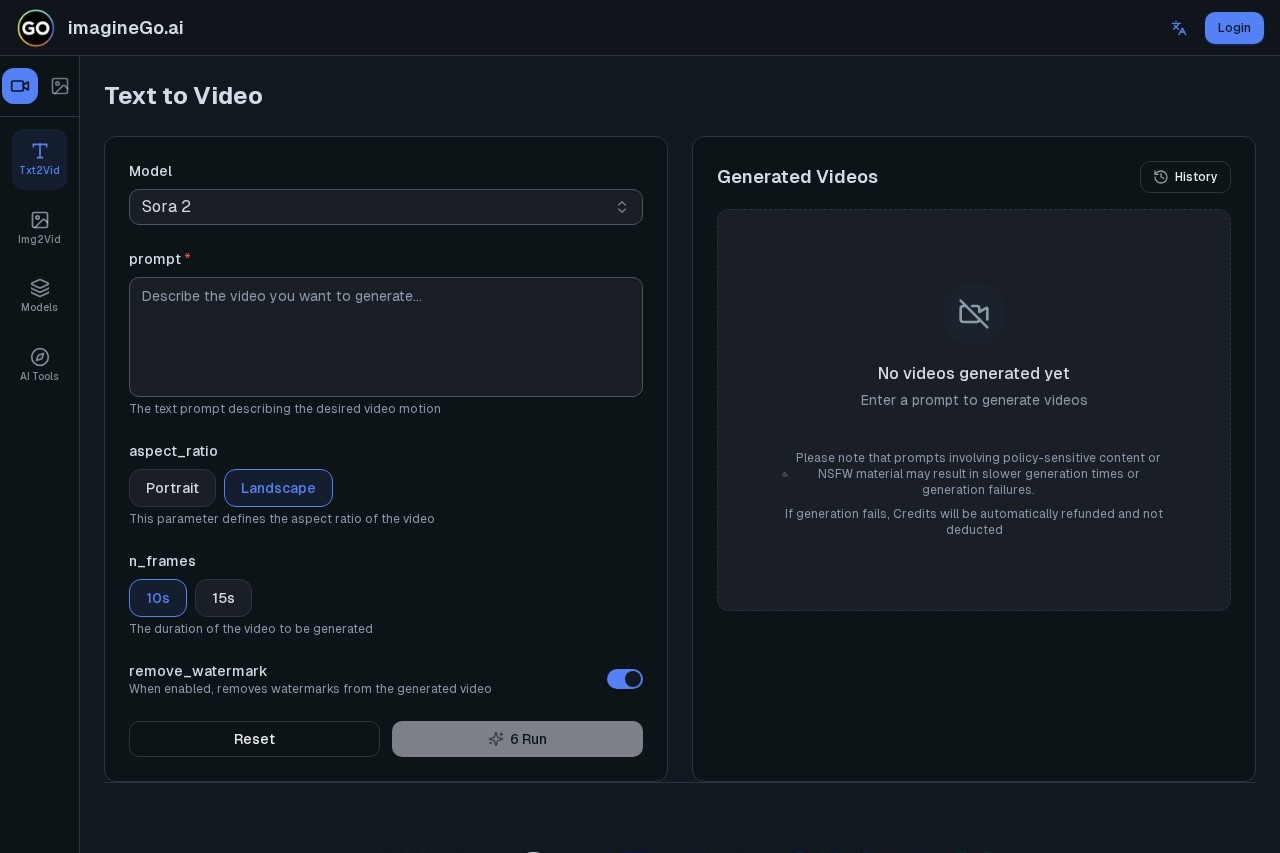
Task: Open AI Tools compass icon
Action: [39, 365]
